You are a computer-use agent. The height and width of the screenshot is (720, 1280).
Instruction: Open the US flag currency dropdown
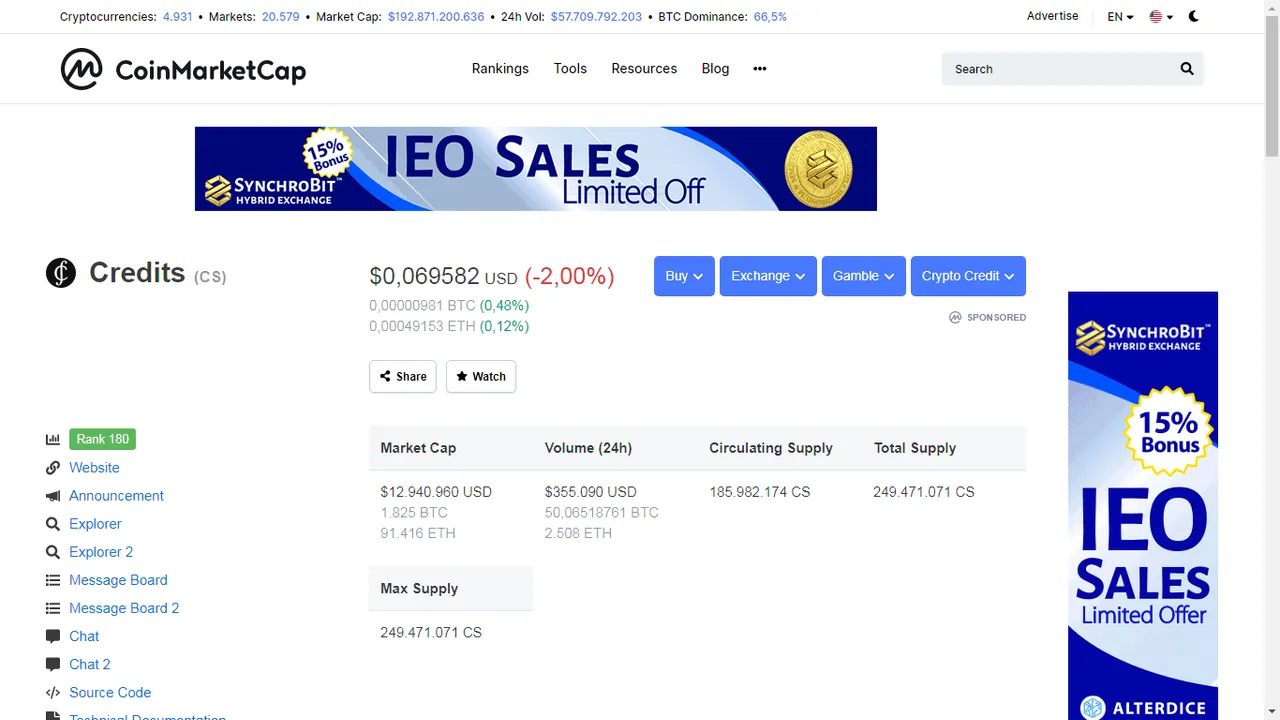[1162, 17]
